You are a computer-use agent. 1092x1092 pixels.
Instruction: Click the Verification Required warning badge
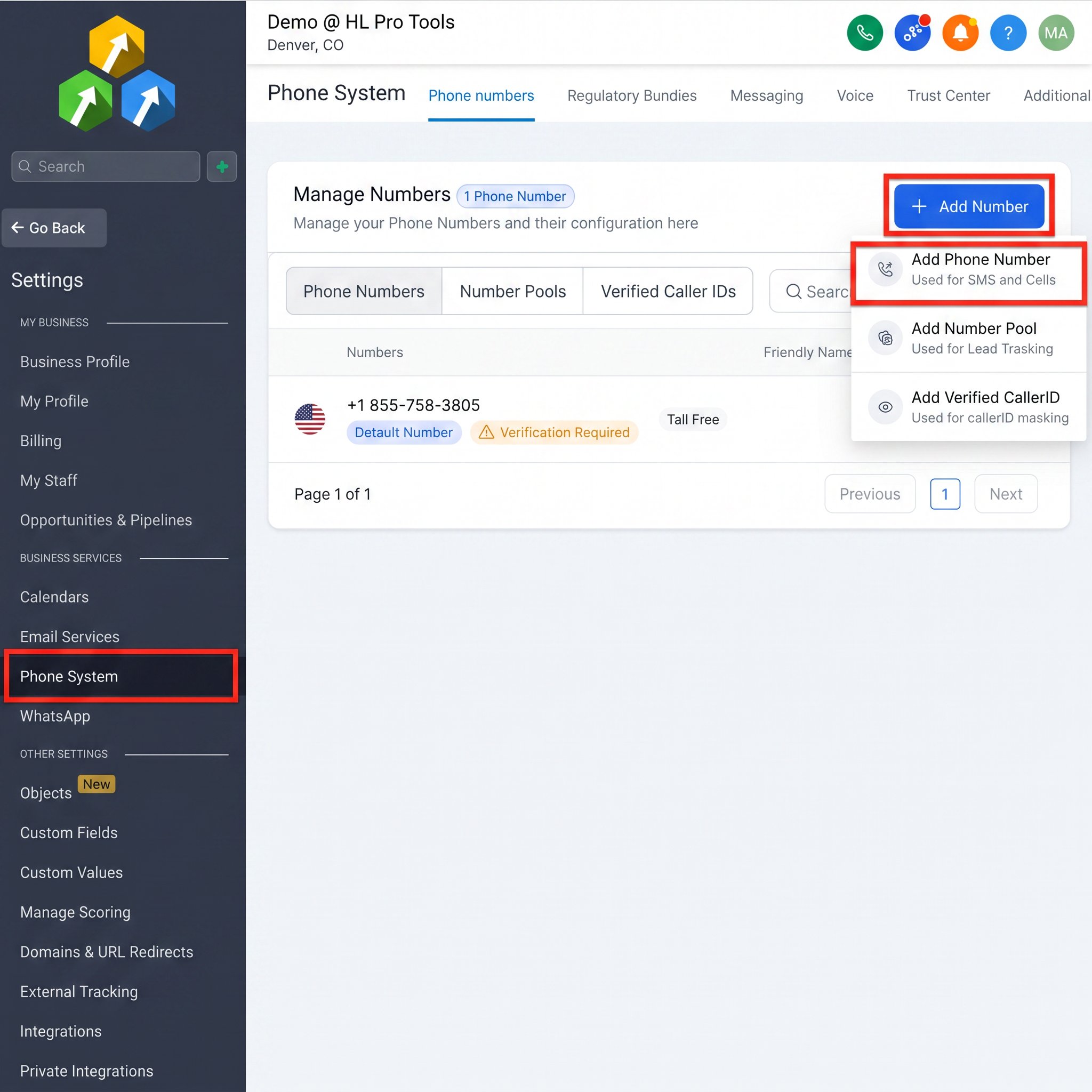coord(554,432)
